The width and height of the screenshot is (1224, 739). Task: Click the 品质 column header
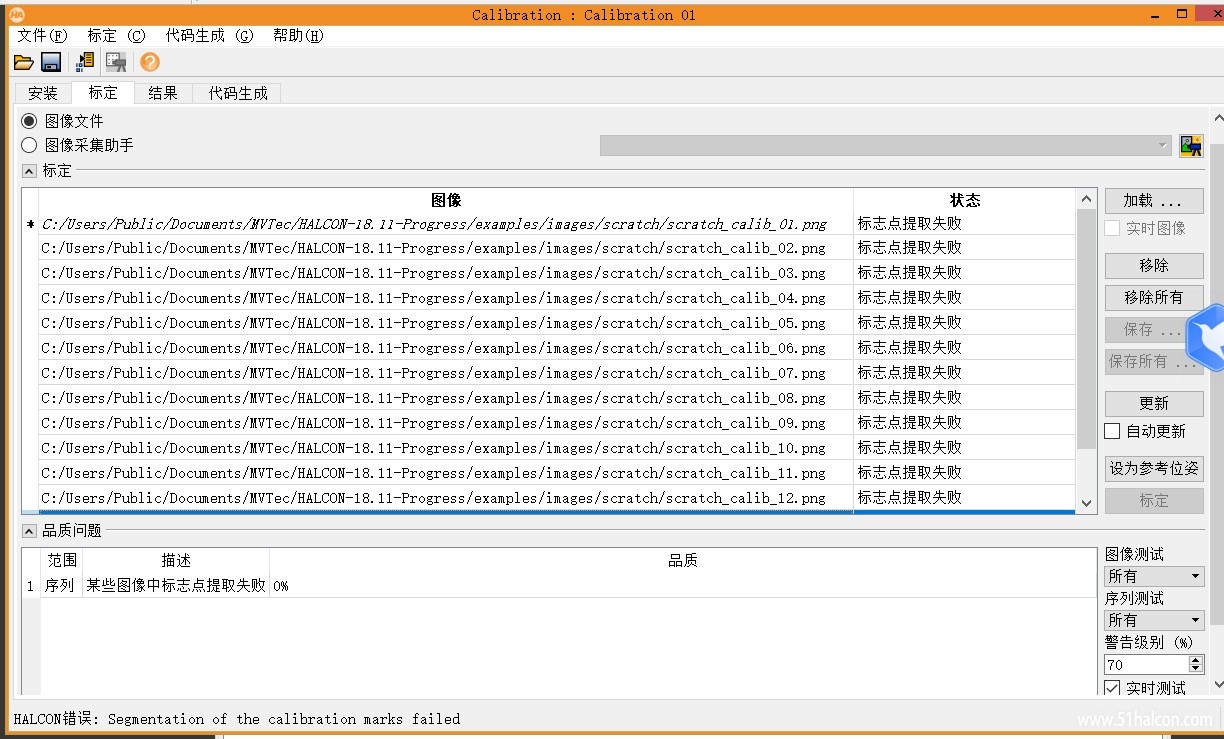683,561
